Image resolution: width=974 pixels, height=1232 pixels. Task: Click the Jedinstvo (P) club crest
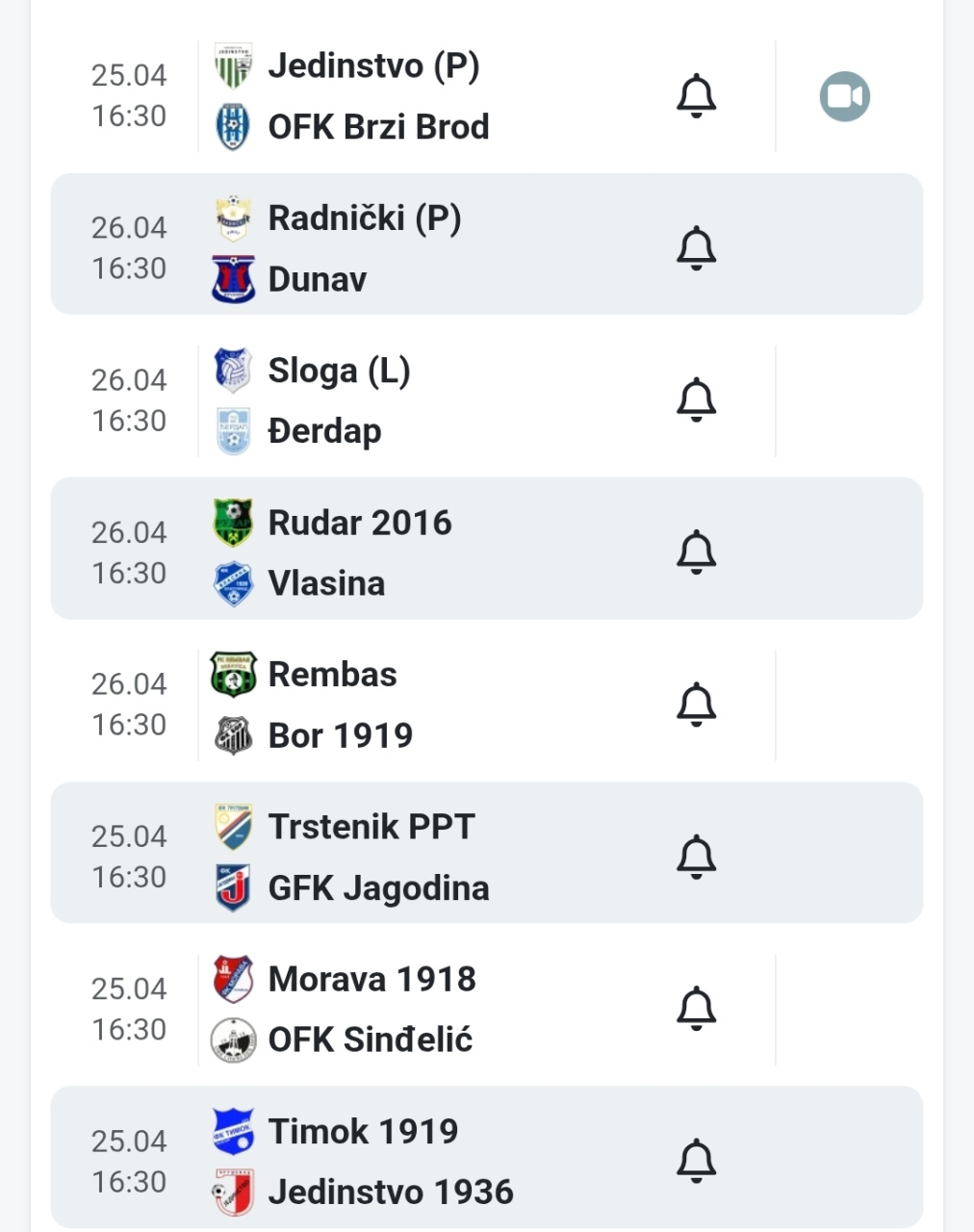[x=233, y=65]
